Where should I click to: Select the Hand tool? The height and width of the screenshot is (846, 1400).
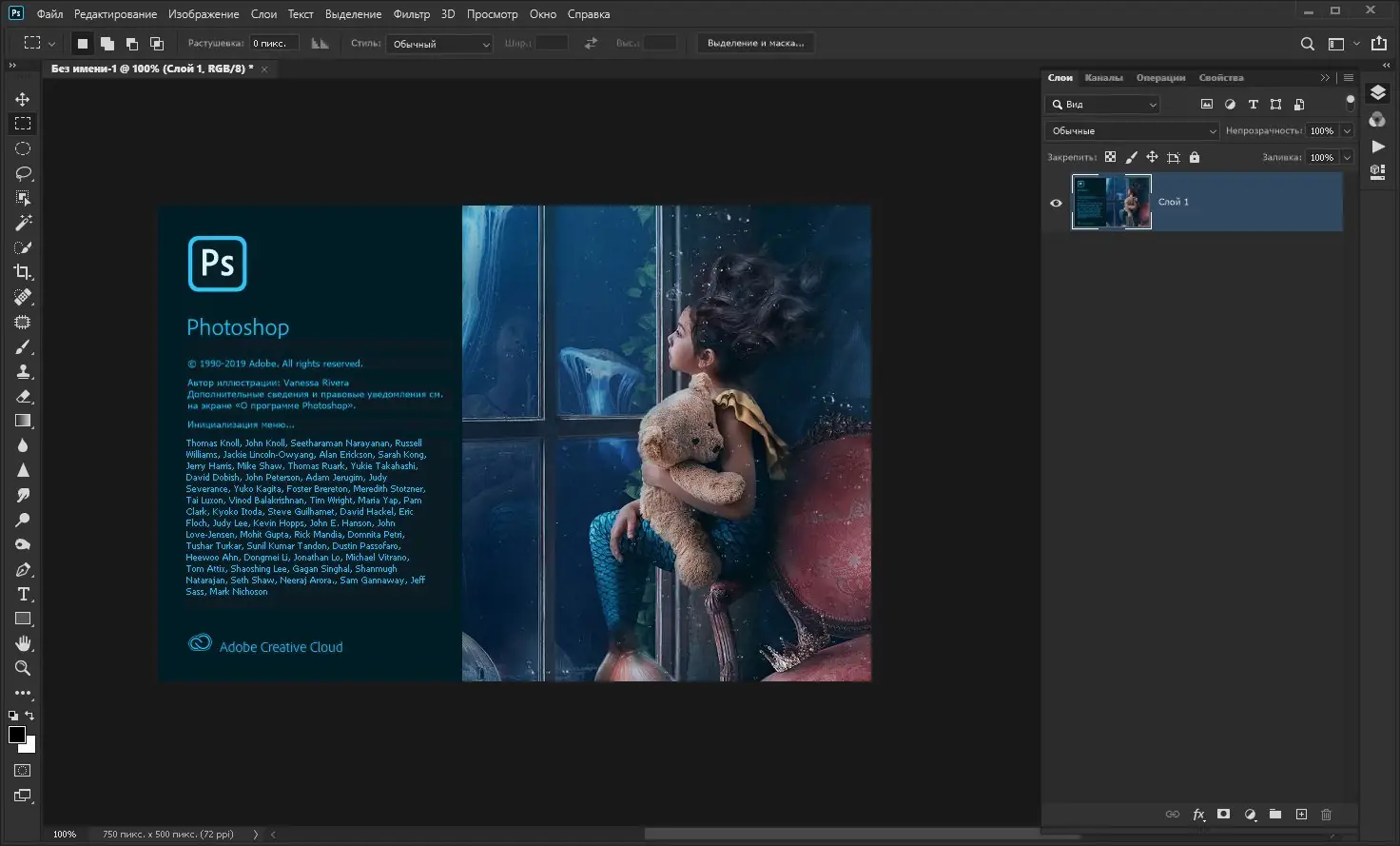23,643
